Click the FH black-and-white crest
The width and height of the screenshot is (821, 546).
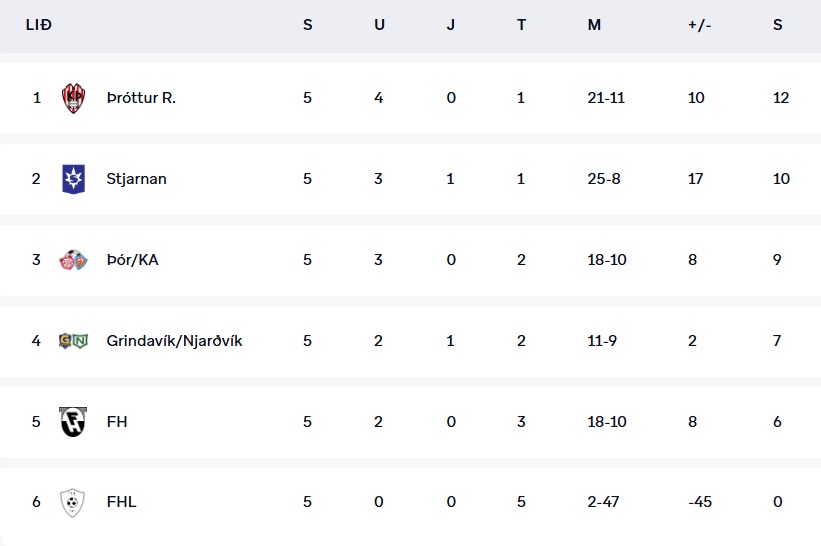click(74, 422)
